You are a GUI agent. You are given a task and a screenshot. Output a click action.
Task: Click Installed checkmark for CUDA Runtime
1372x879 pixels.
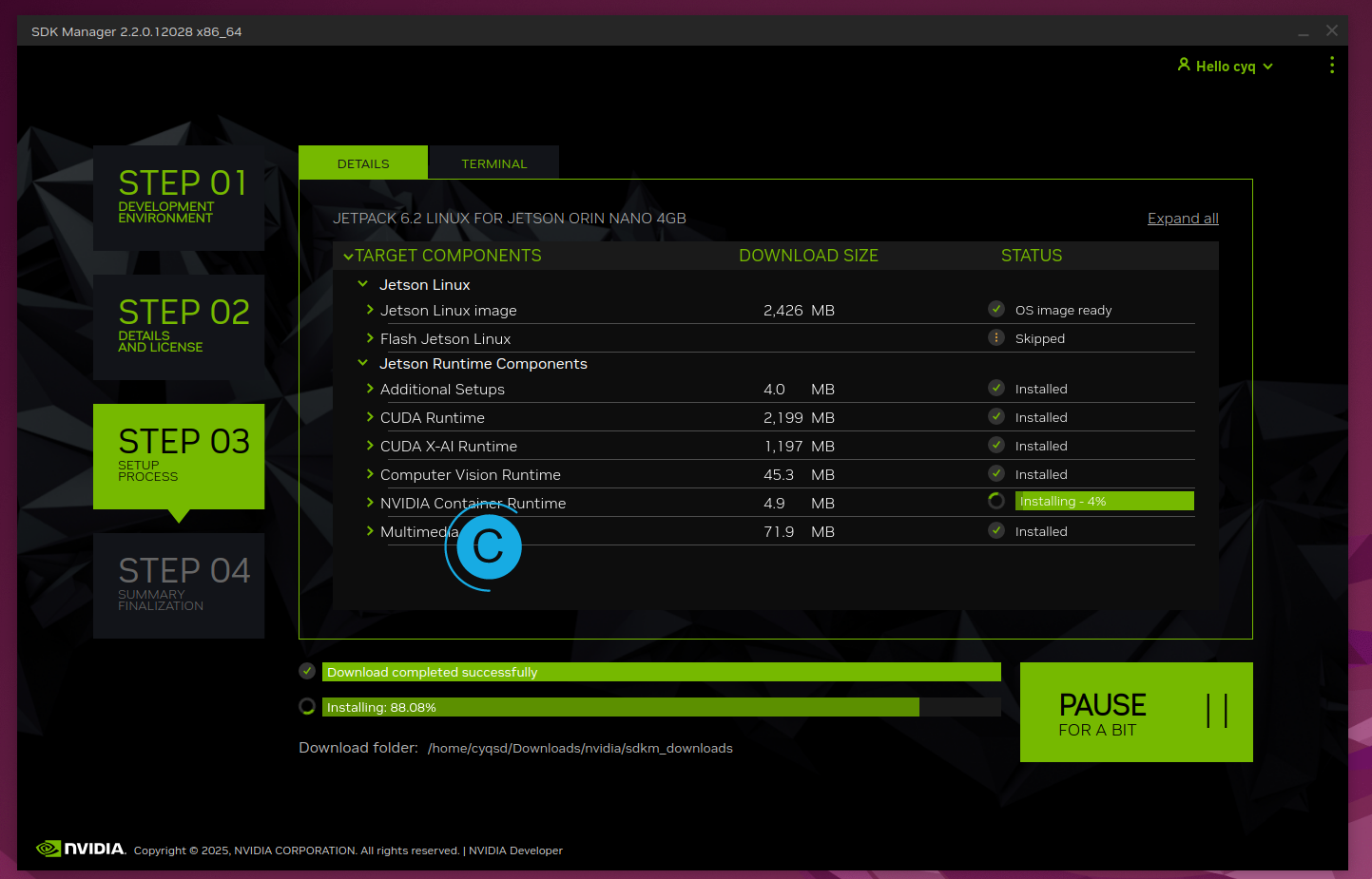[996, 416]
